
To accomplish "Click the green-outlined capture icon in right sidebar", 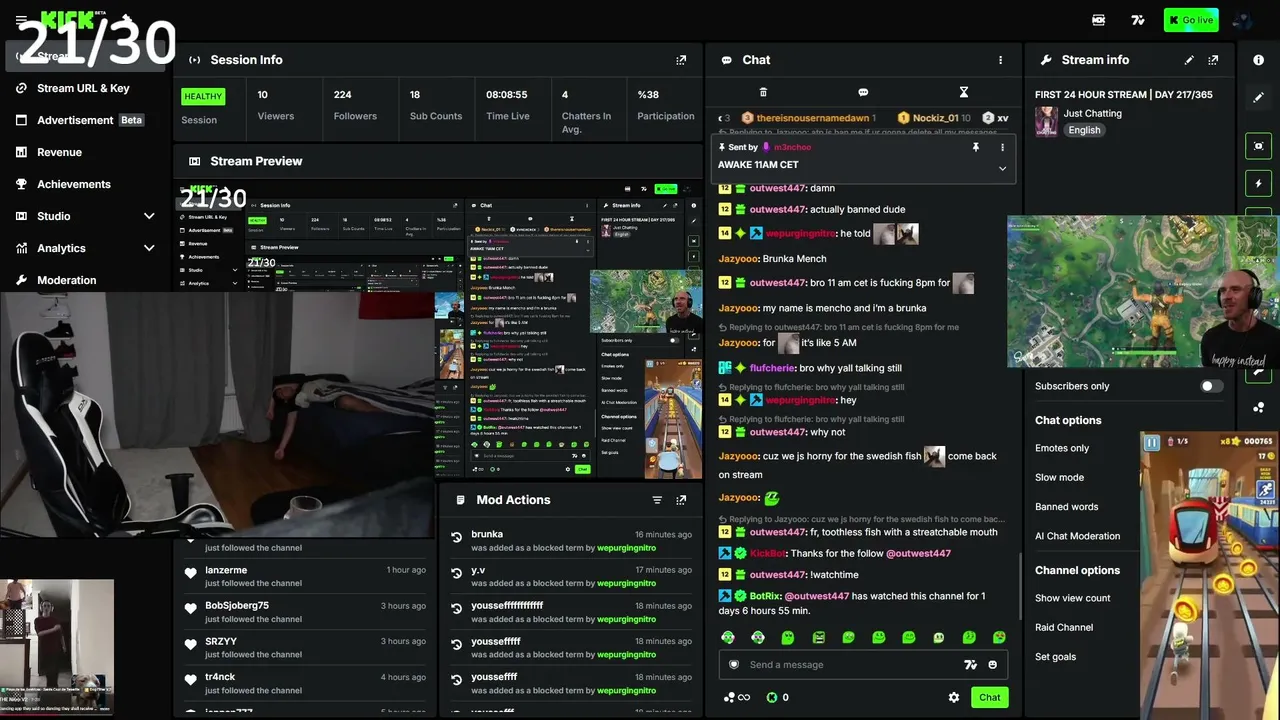I will coord(1259,146).
